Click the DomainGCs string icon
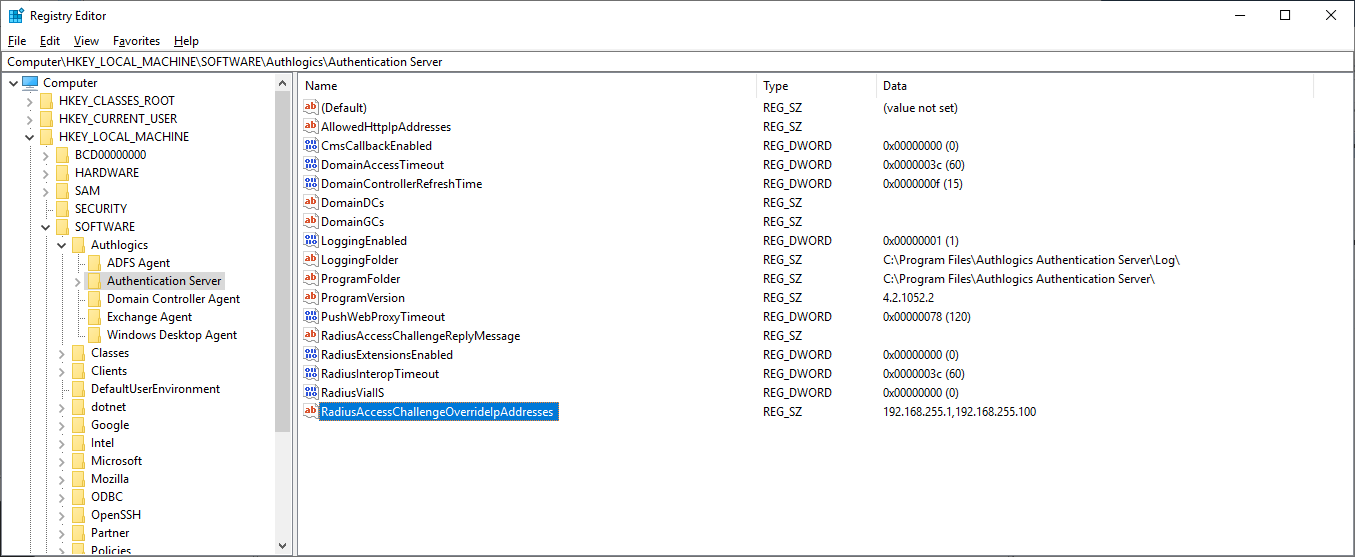The image size is (1355, 557). click(x=310, y=222)
